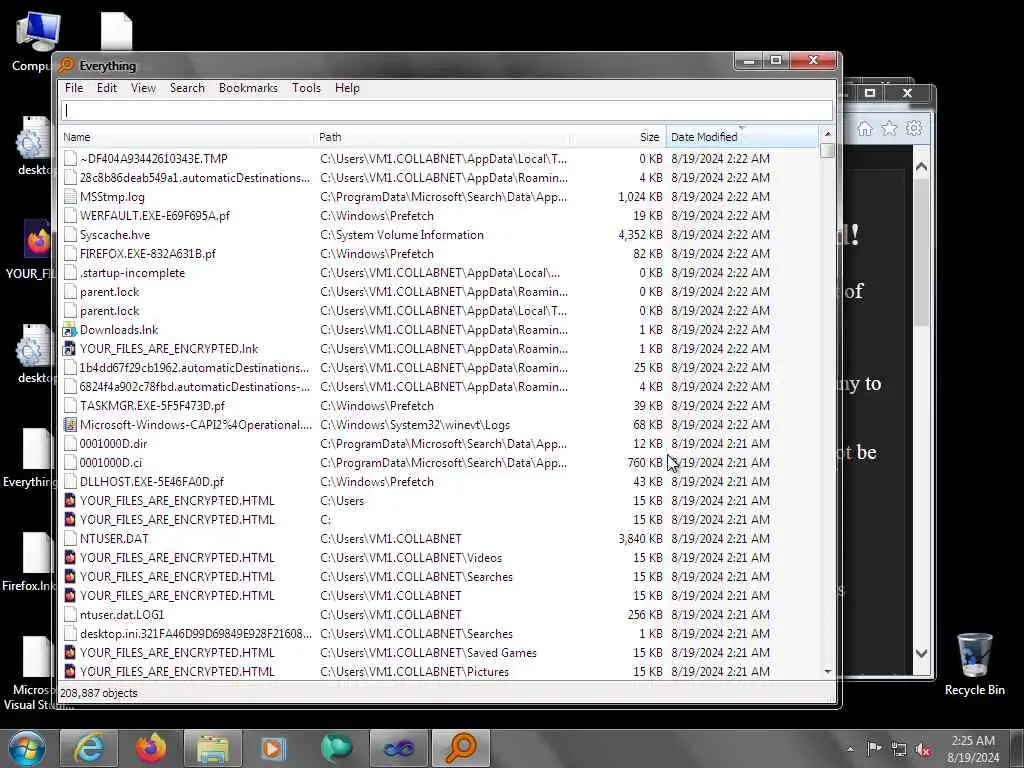1024x768 pixels.
Task: Select the Recycle Bin desktop icon
Action: pyautogui.click(x=974, y=664)
